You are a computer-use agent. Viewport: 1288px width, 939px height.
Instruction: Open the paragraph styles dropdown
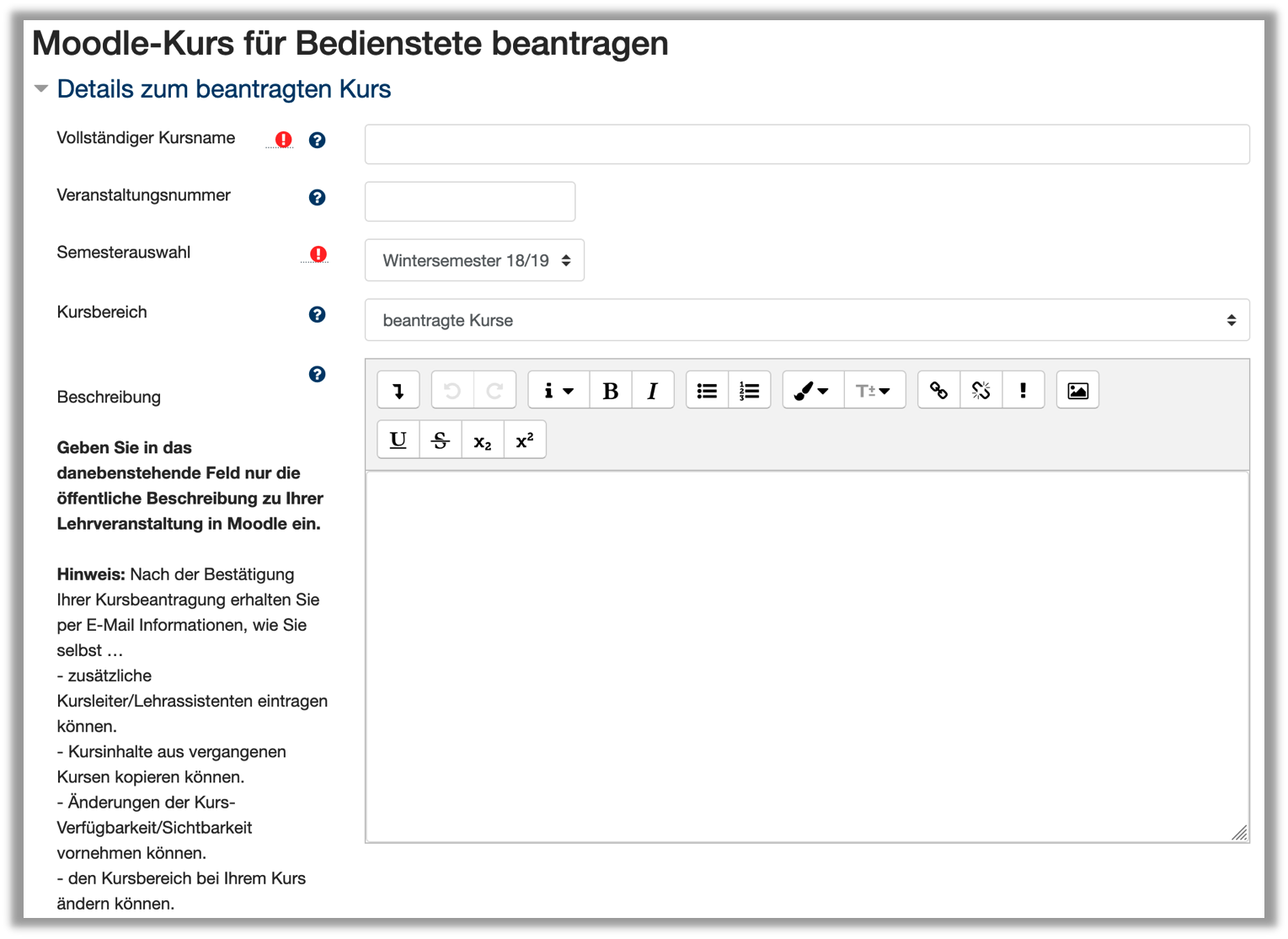coord(558,391)
